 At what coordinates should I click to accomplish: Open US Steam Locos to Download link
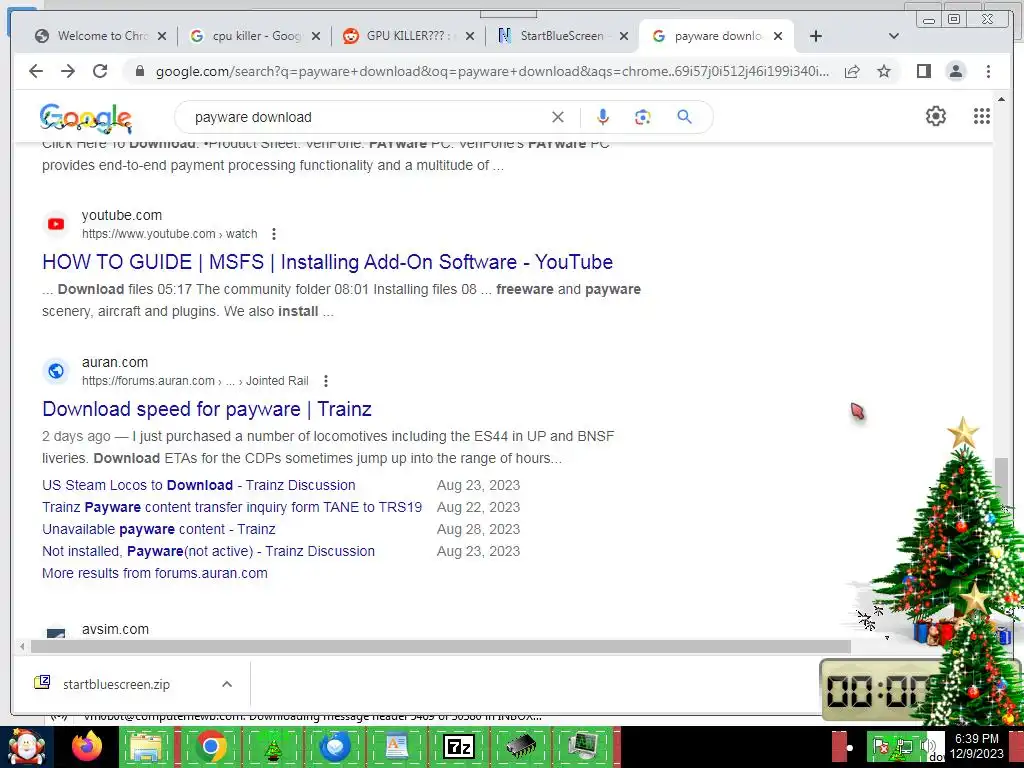tap(199, 485)
